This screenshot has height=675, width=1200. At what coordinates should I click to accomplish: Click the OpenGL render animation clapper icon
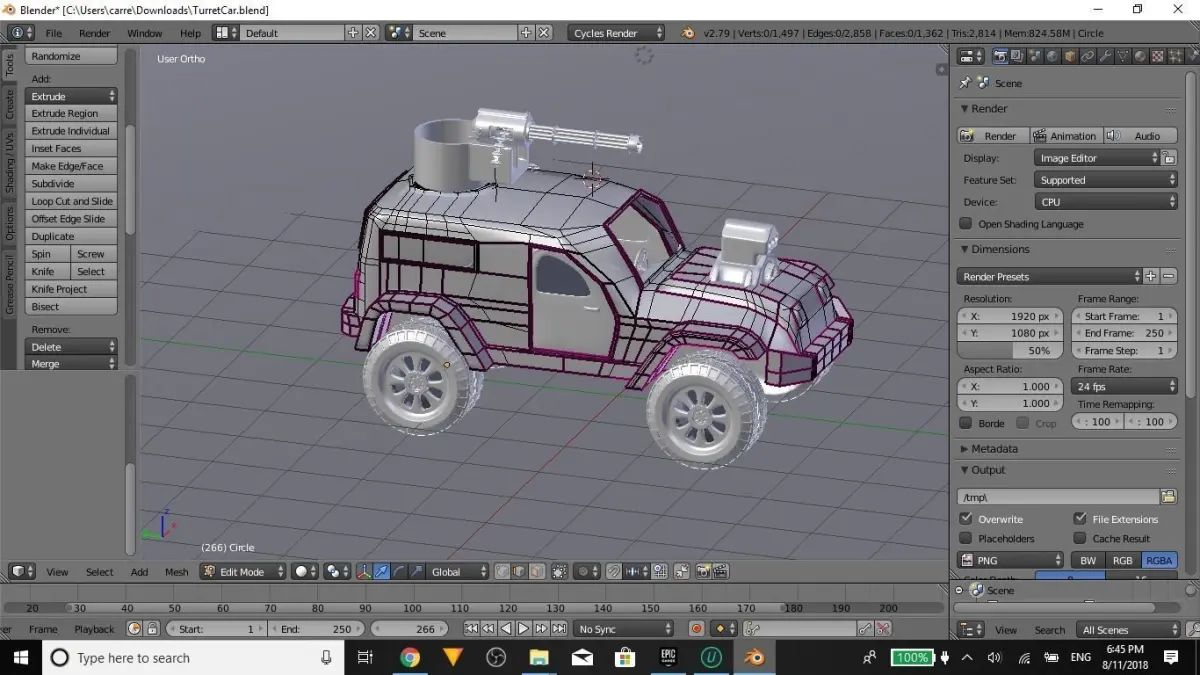720,572
